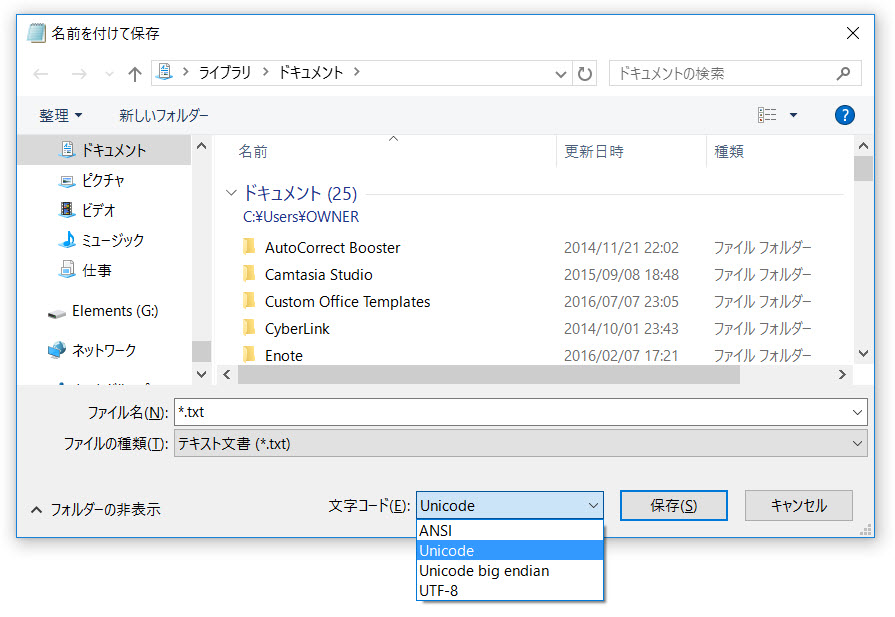Open the ピクチャ folder in sidebar
895x617 pixels.
pos(102,181)
